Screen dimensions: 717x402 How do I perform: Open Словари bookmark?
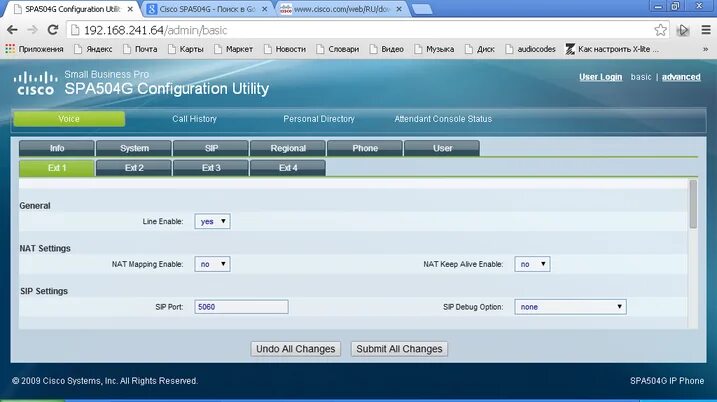(x=337, y=49)
